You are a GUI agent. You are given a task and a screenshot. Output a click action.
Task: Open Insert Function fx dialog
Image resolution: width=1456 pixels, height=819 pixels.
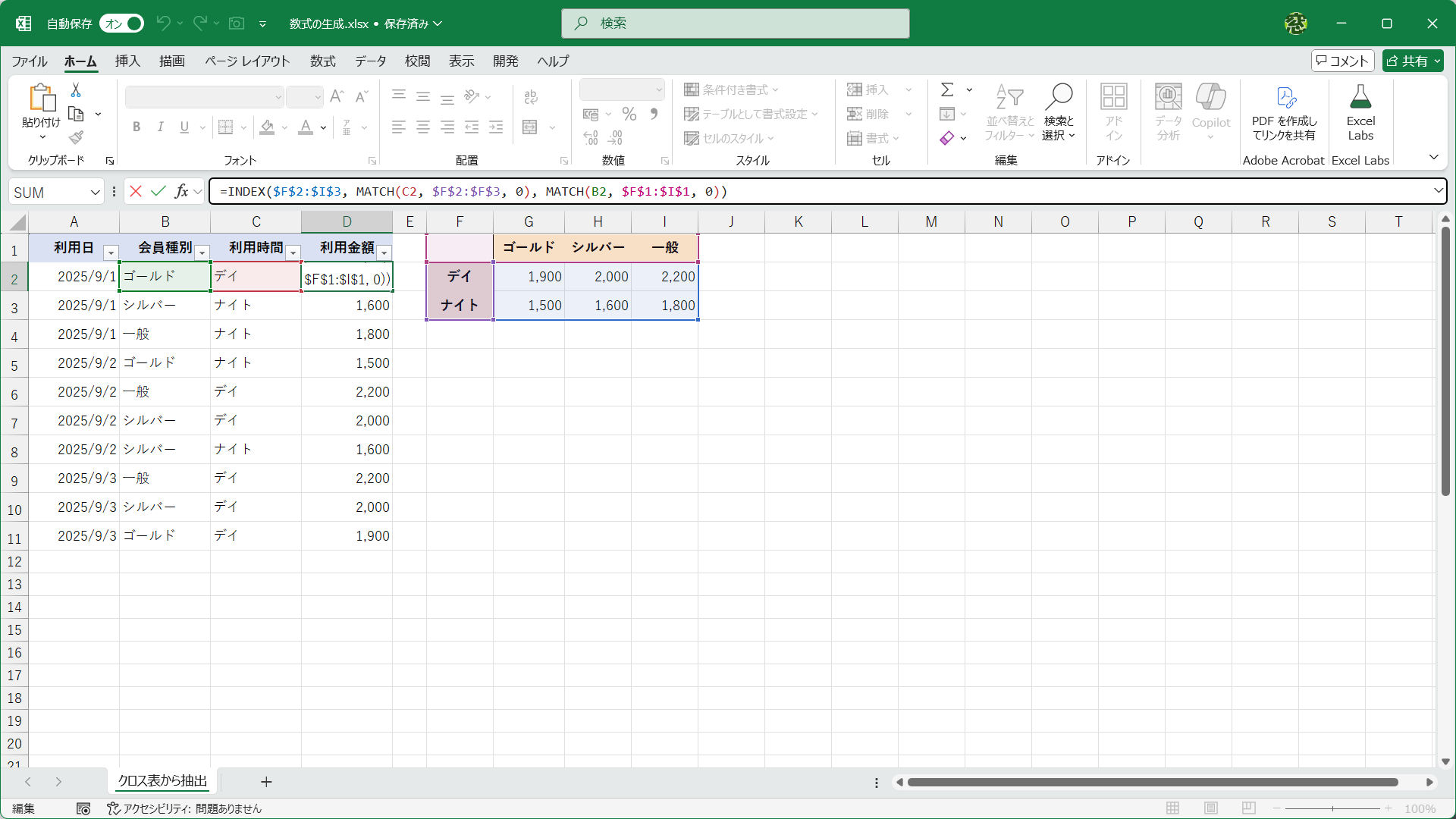pos(181,191)
